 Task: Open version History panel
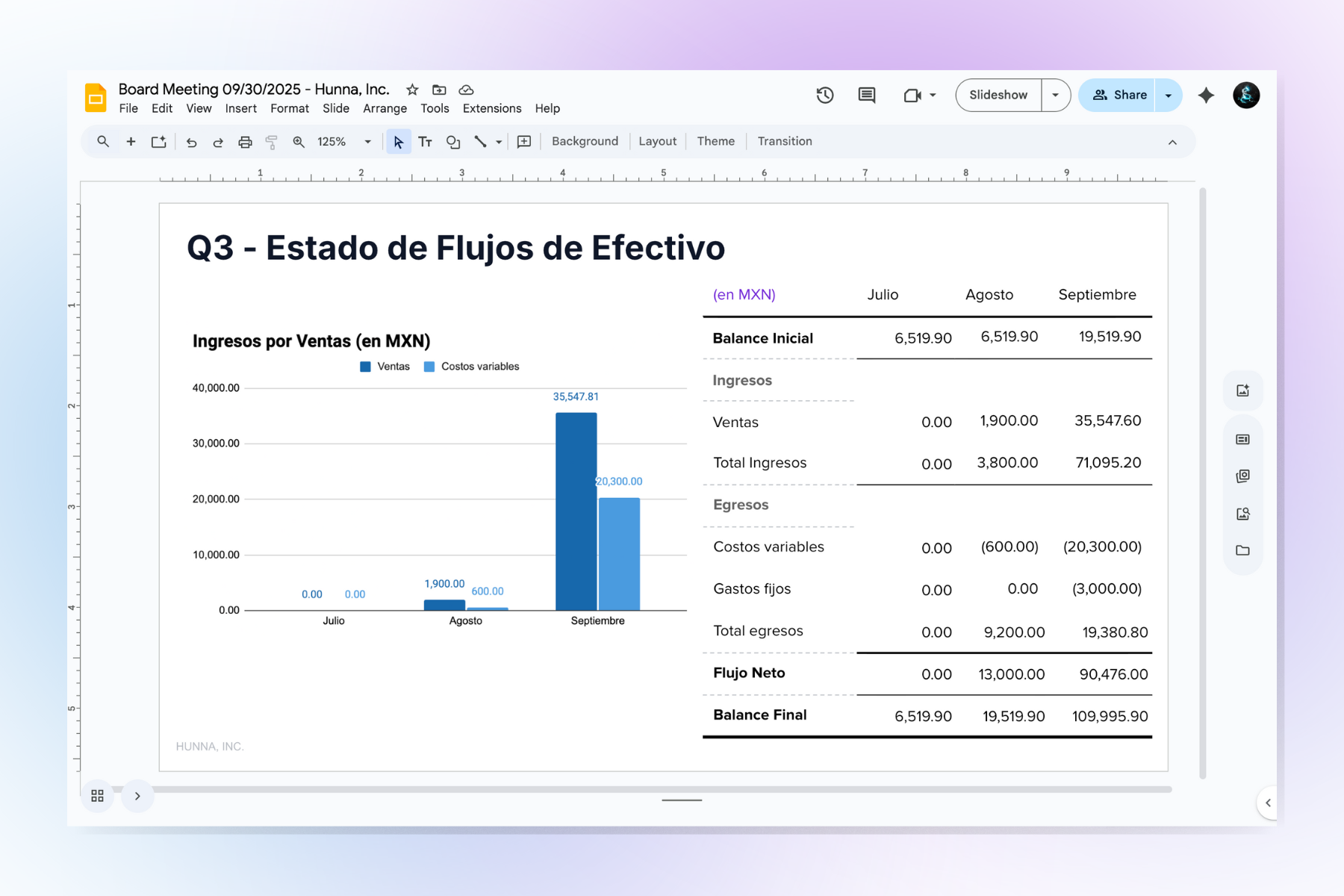pos(824,95)
